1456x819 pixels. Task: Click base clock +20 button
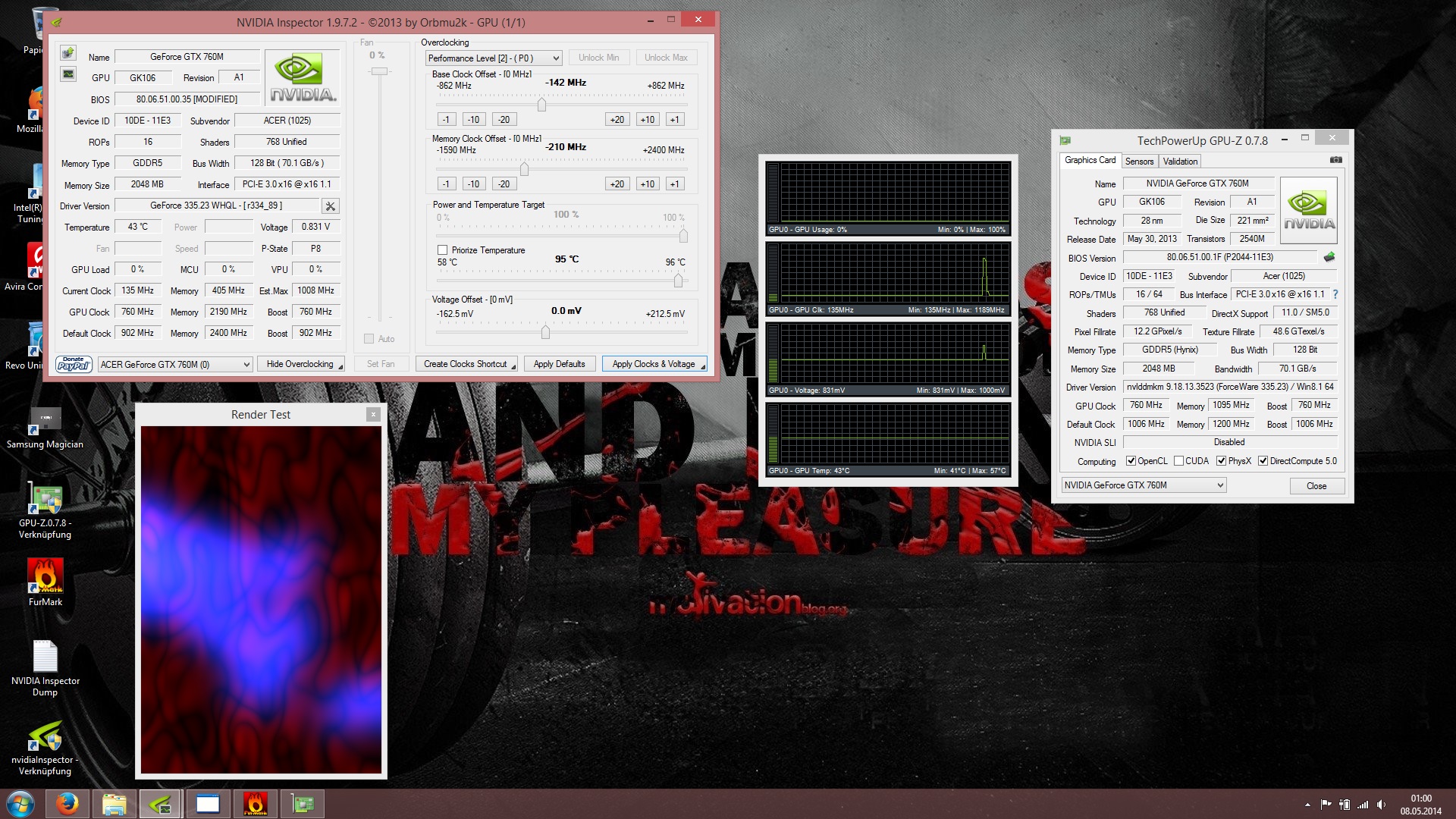point(617,120)
